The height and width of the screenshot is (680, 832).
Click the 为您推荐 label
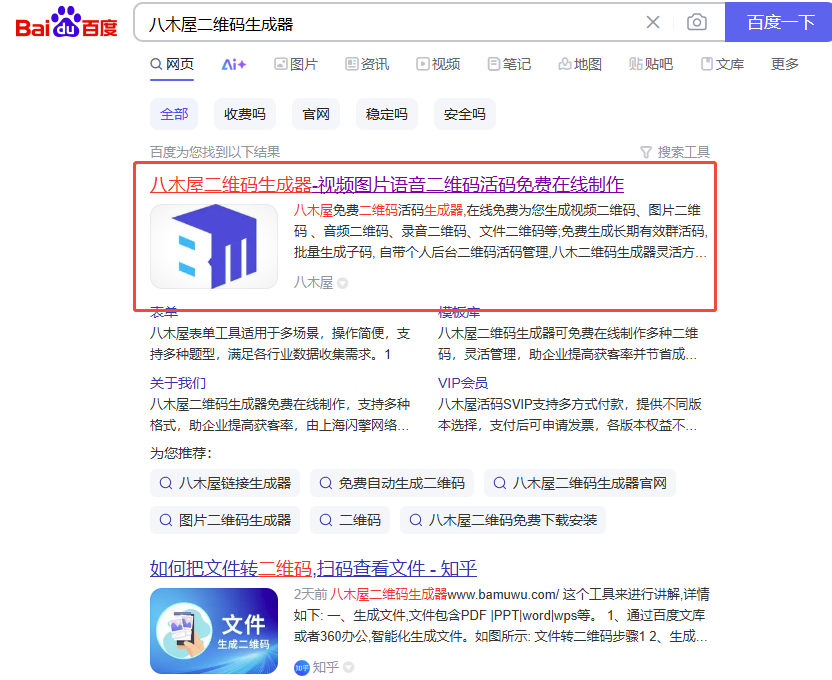coord(180,454)
